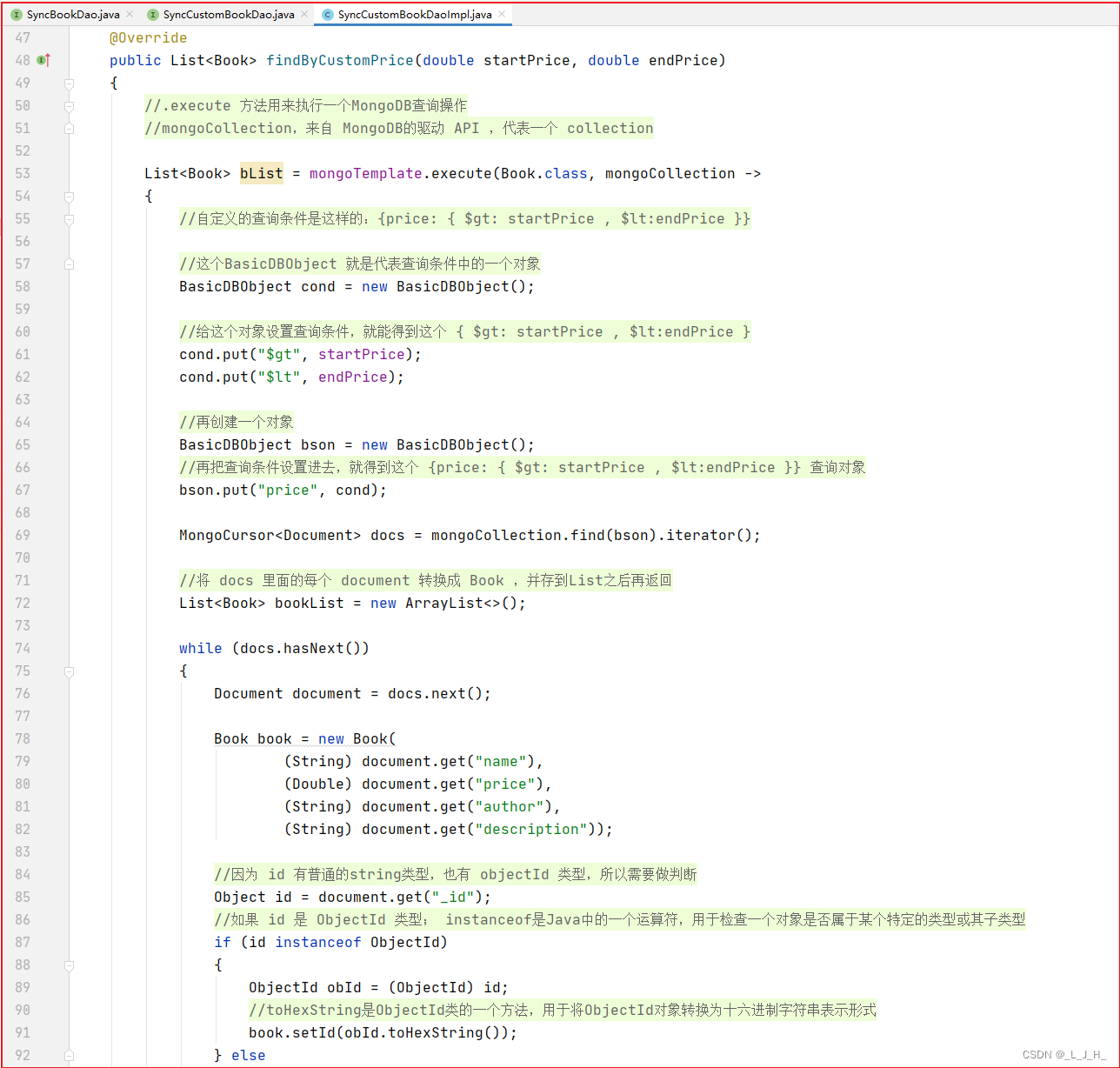The image size is (1120, 1068).
Task: Collapse the if-block fold marker at line 88
Action: click(x=69, y=965)
